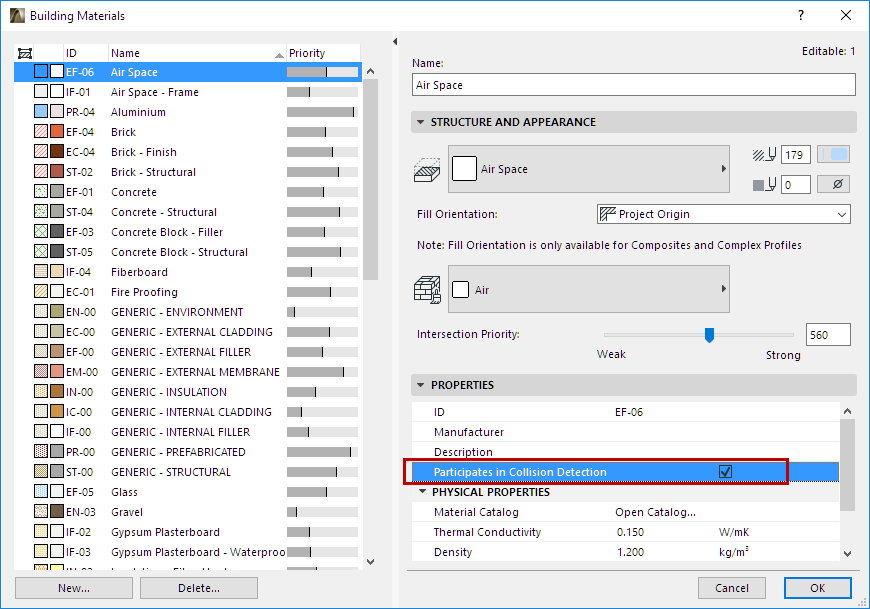Select the Aluminium material row
870x609 pixels.
(188, 112)
